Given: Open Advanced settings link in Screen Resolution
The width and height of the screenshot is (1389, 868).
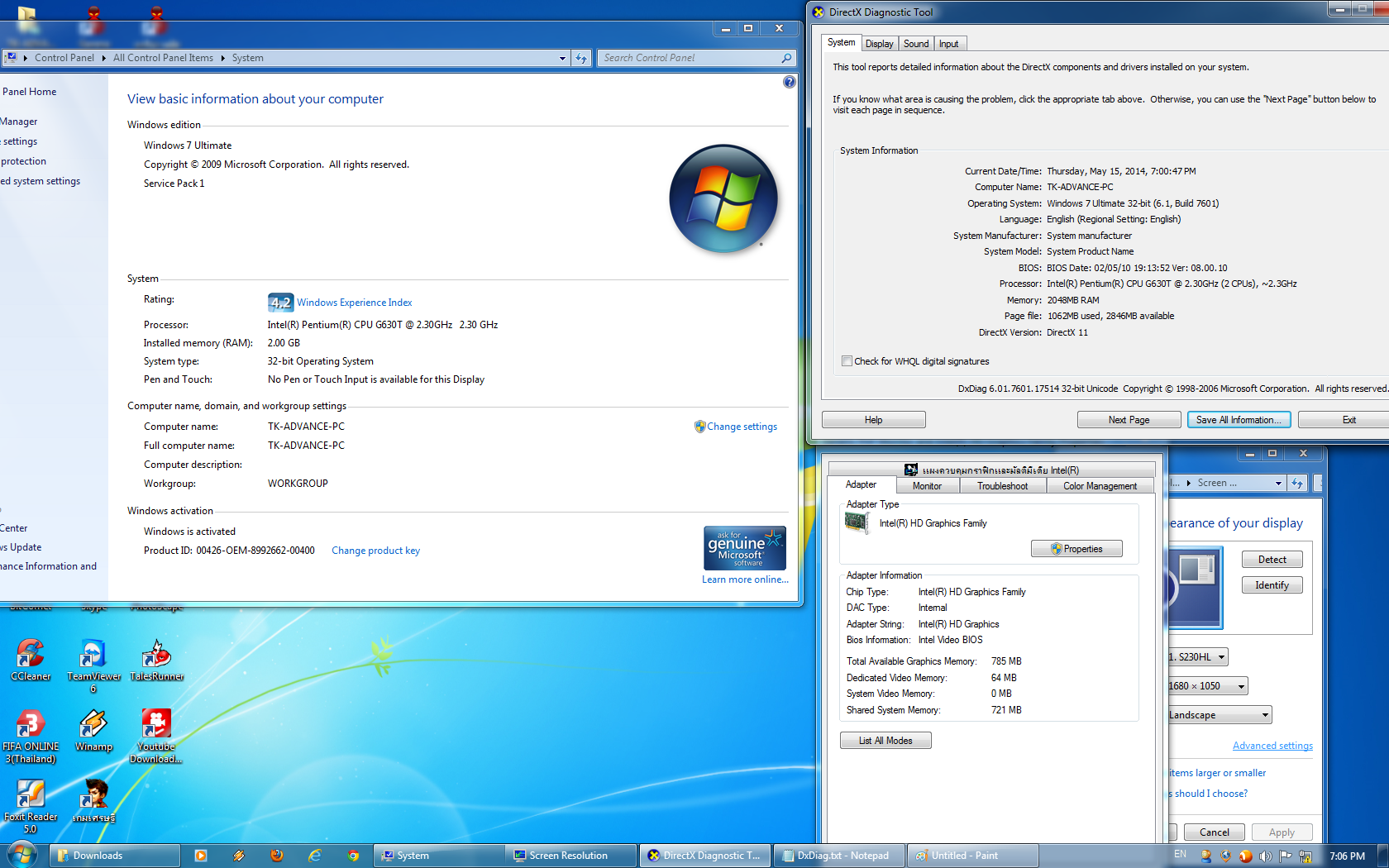Looking at the screenshot, I should click(1272, 746).
